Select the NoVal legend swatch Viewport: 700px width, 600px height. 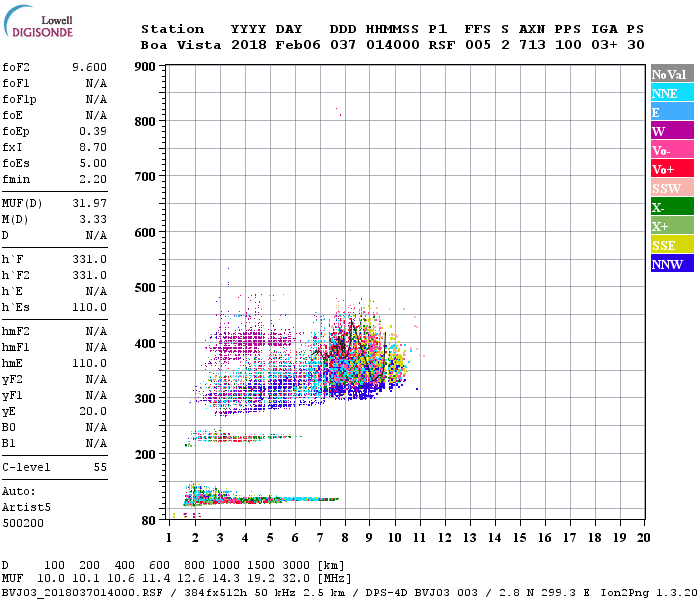[x=672, y=74]
